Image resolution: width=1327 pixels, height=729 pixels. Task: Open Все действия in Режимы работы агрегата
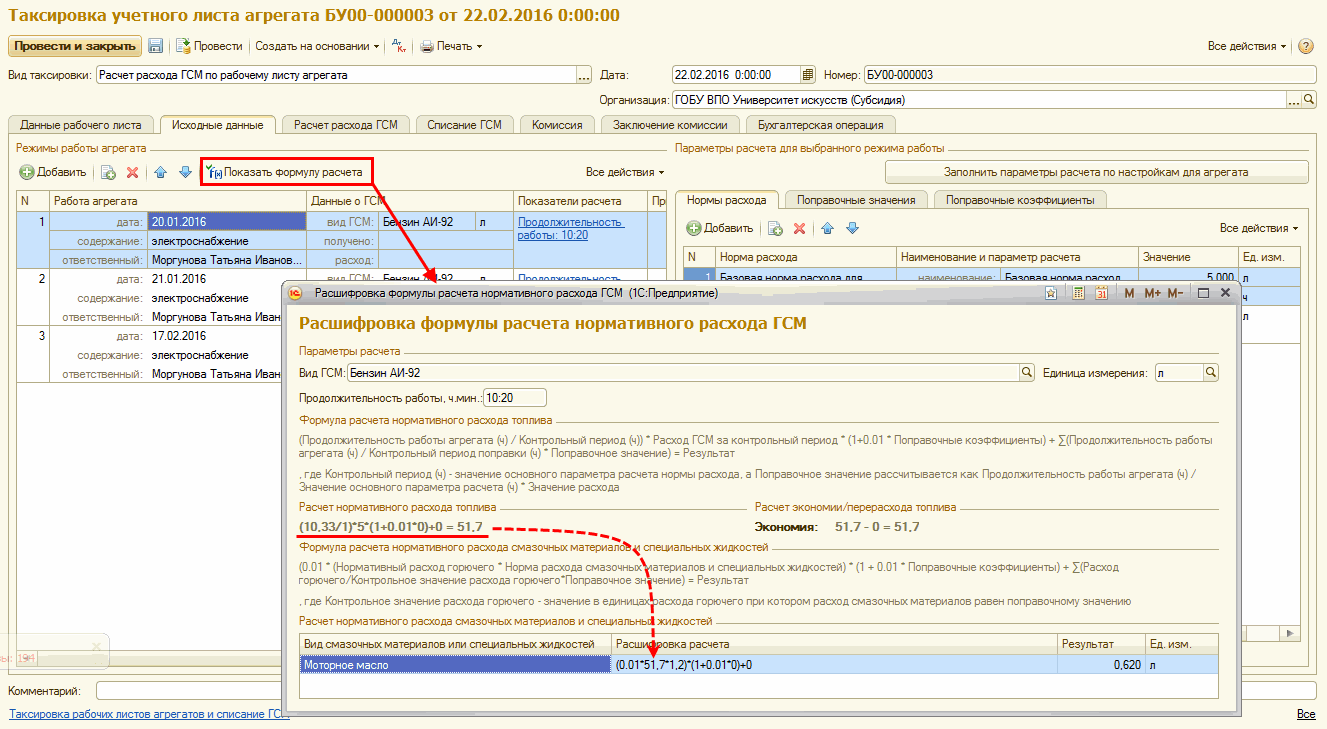[x=625, y=172]
